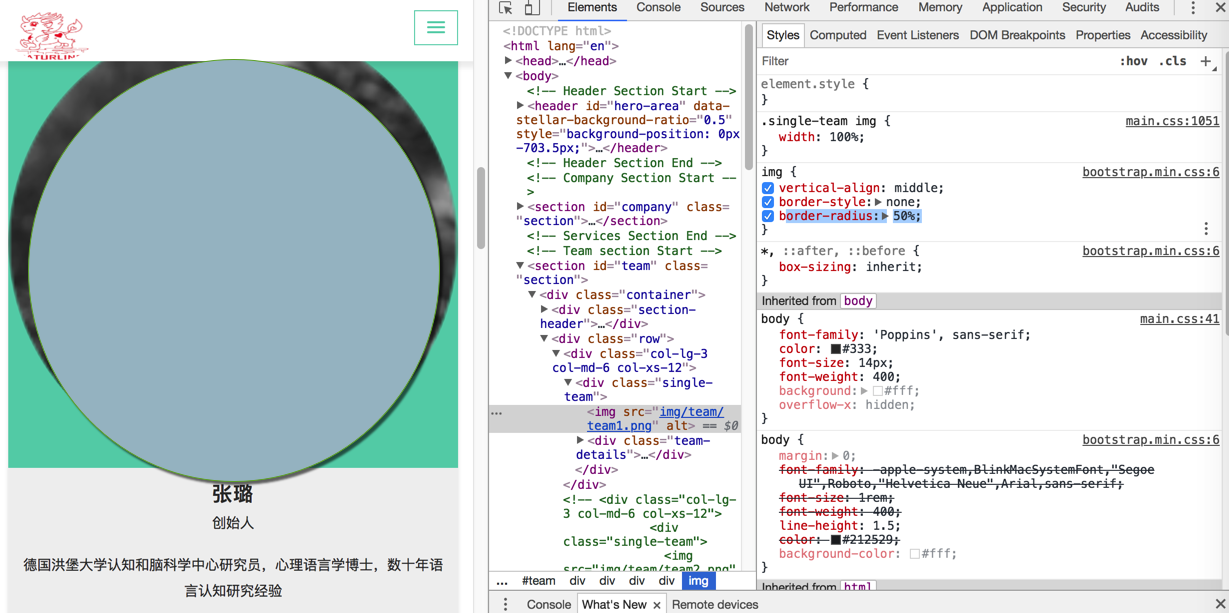Image resolution: width=1229 pixels, height=613 pixels.
Task: Toggle the device toolbar icon
Action: pyautogui.click(x=532, y=8)
